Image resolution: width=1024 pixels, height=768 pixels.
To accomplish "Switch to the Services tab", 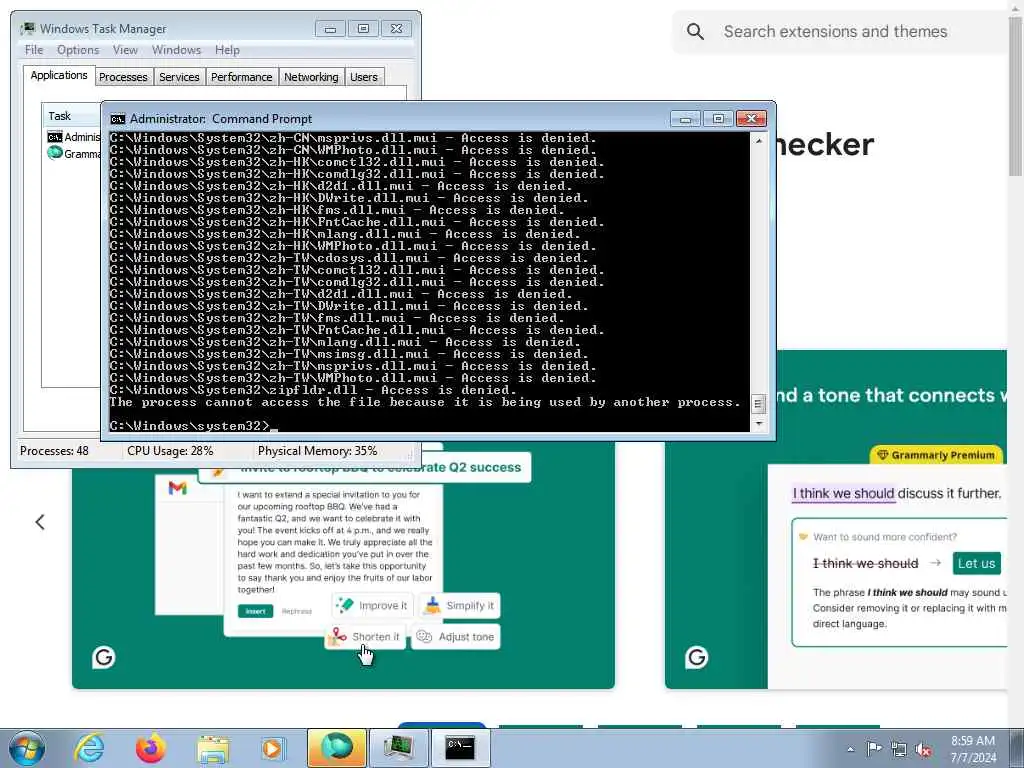I will tap(179, 77).
